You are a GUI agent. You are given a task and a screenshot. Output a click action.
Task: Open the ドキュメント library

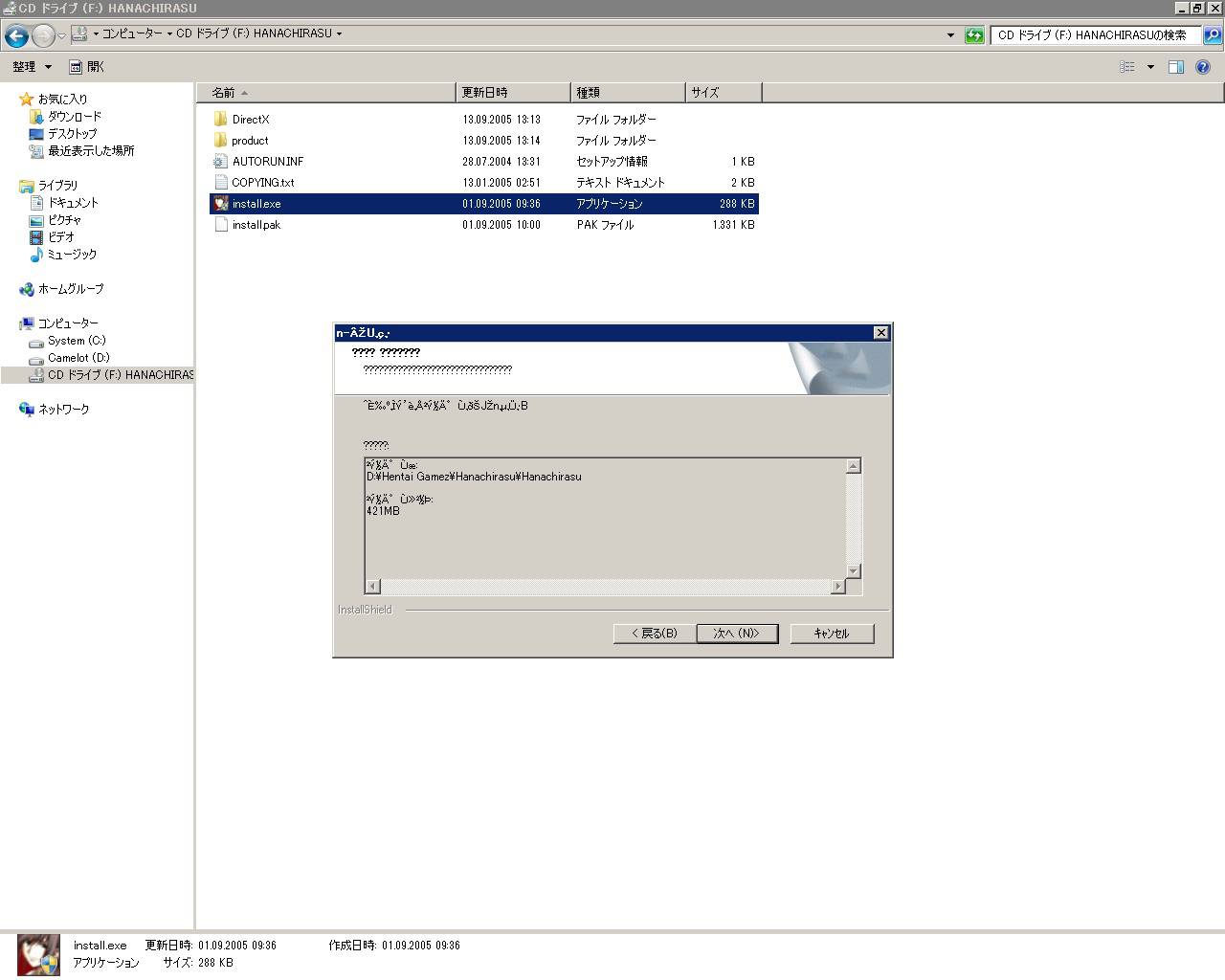tap(74, 203)
